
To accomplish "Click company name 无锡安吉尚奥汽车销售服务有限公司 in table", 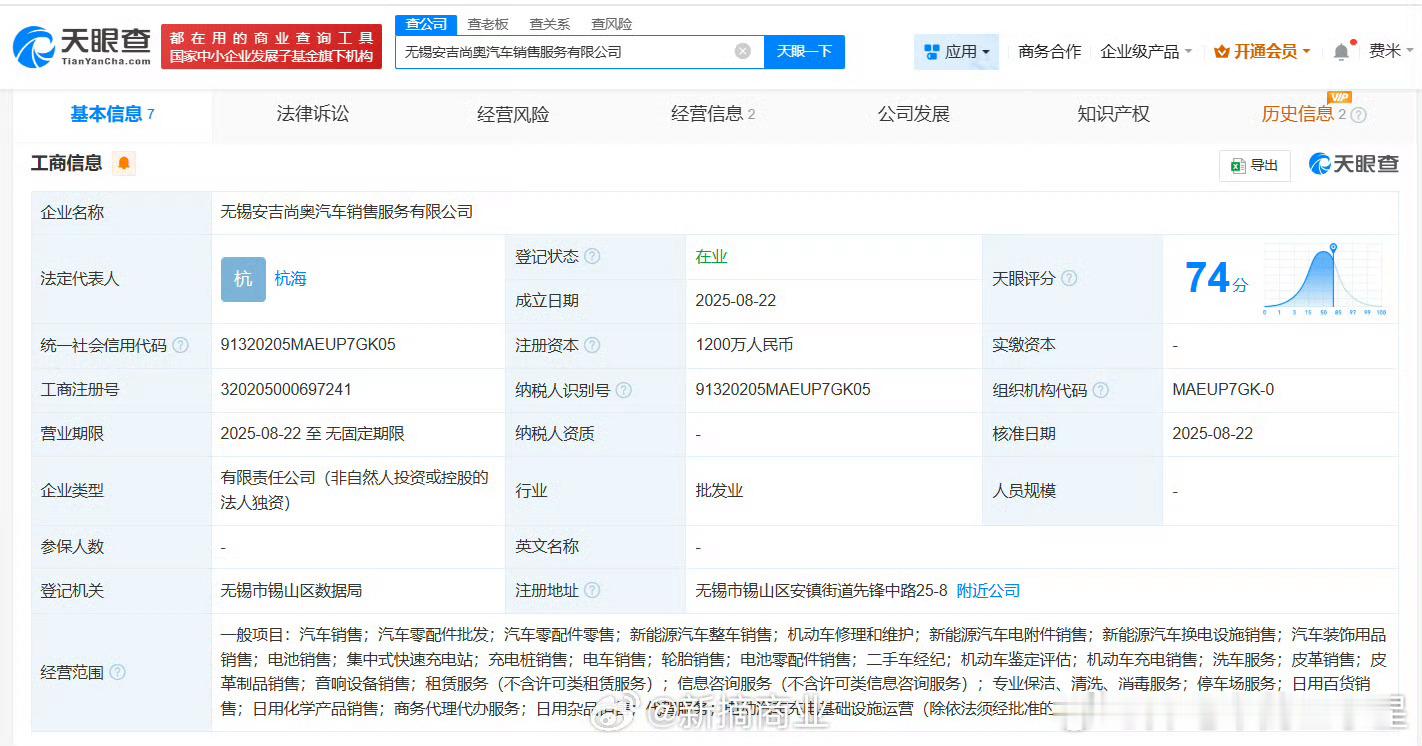I will pyautogui.click(x=347, y=212).
